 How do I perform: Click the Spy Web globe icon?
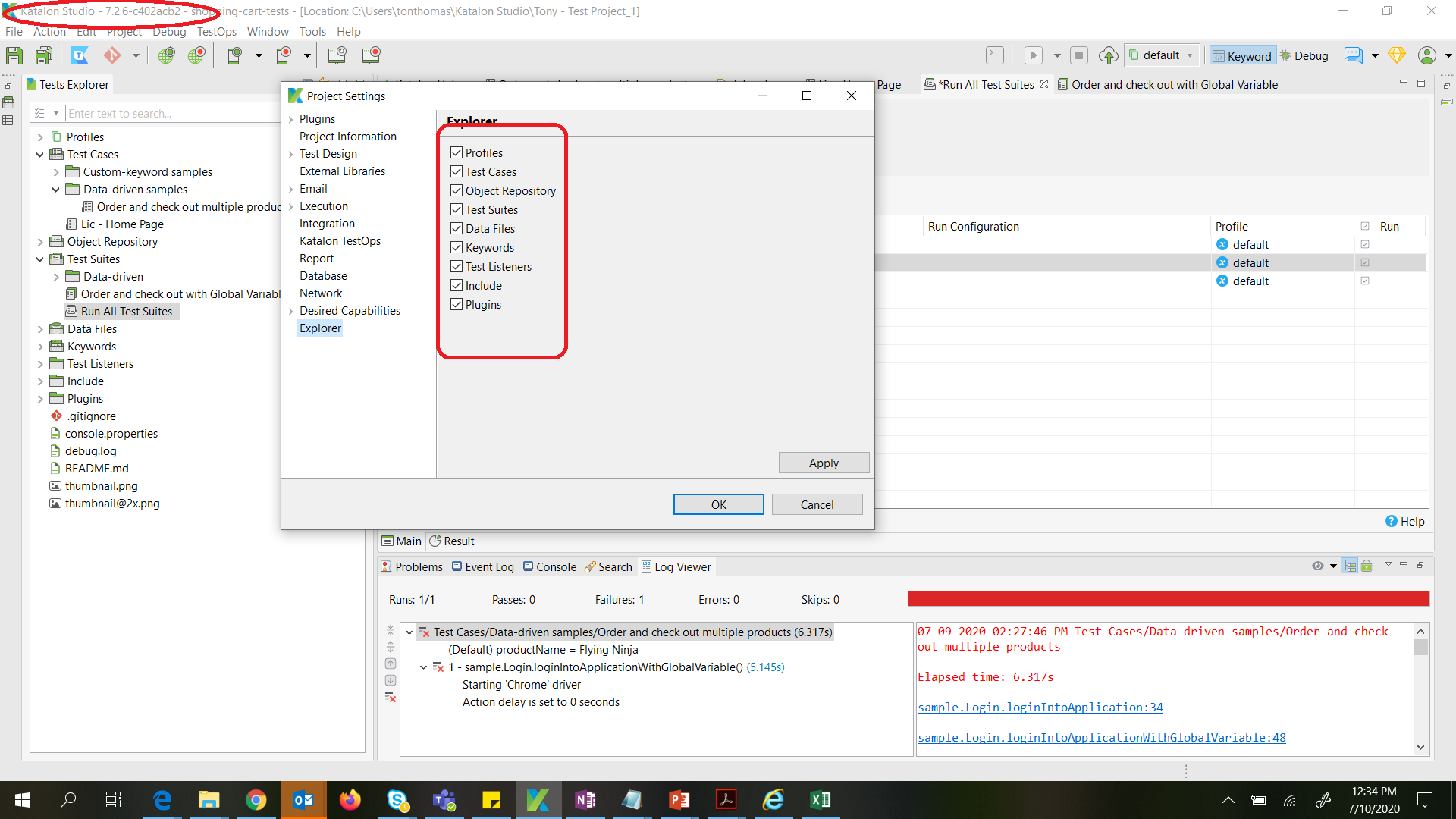pyautogui.click(x=166, y=55)
